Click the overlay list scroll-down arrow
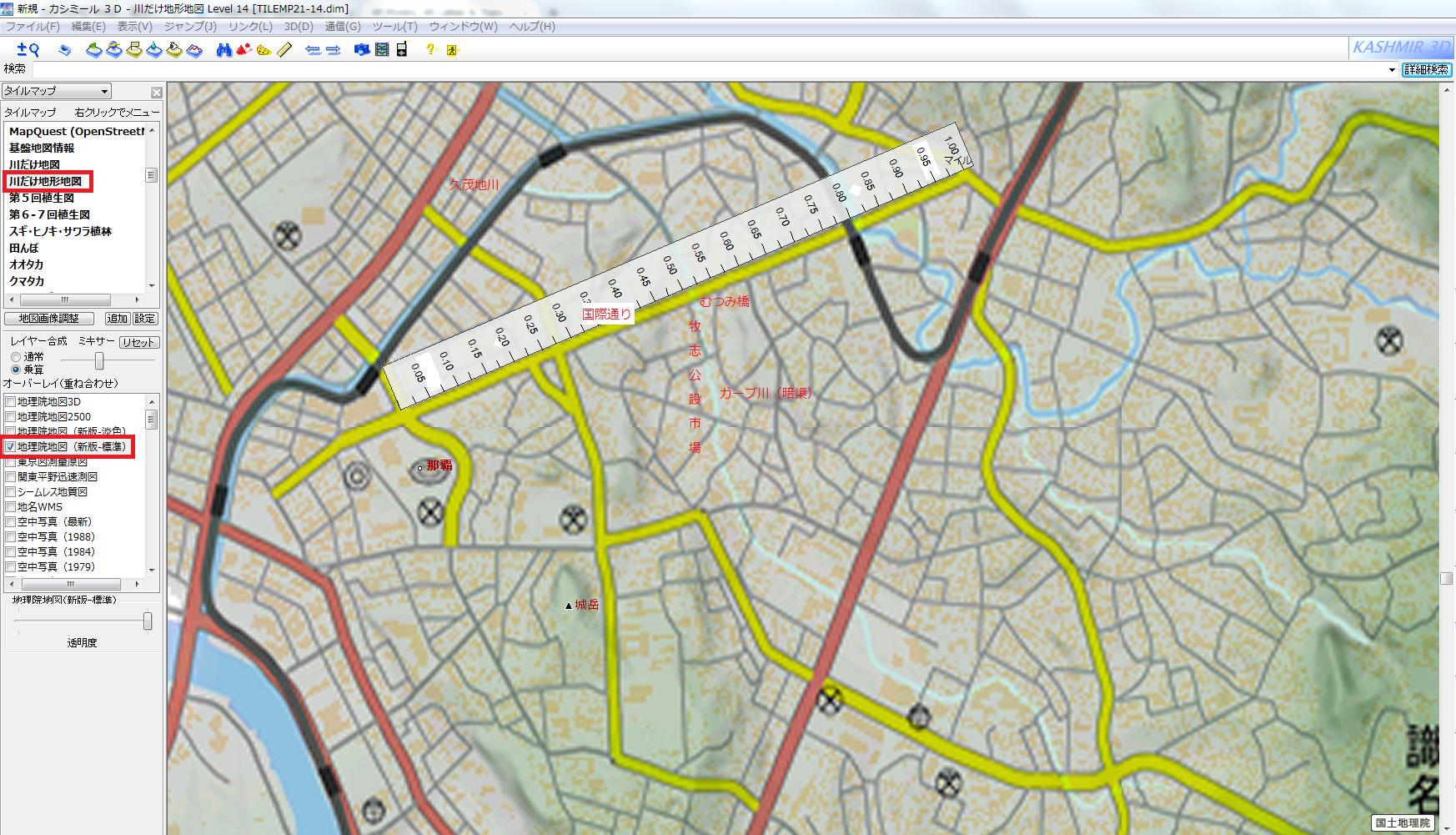This screenshot has width=1456, height=835. point(152,570)
